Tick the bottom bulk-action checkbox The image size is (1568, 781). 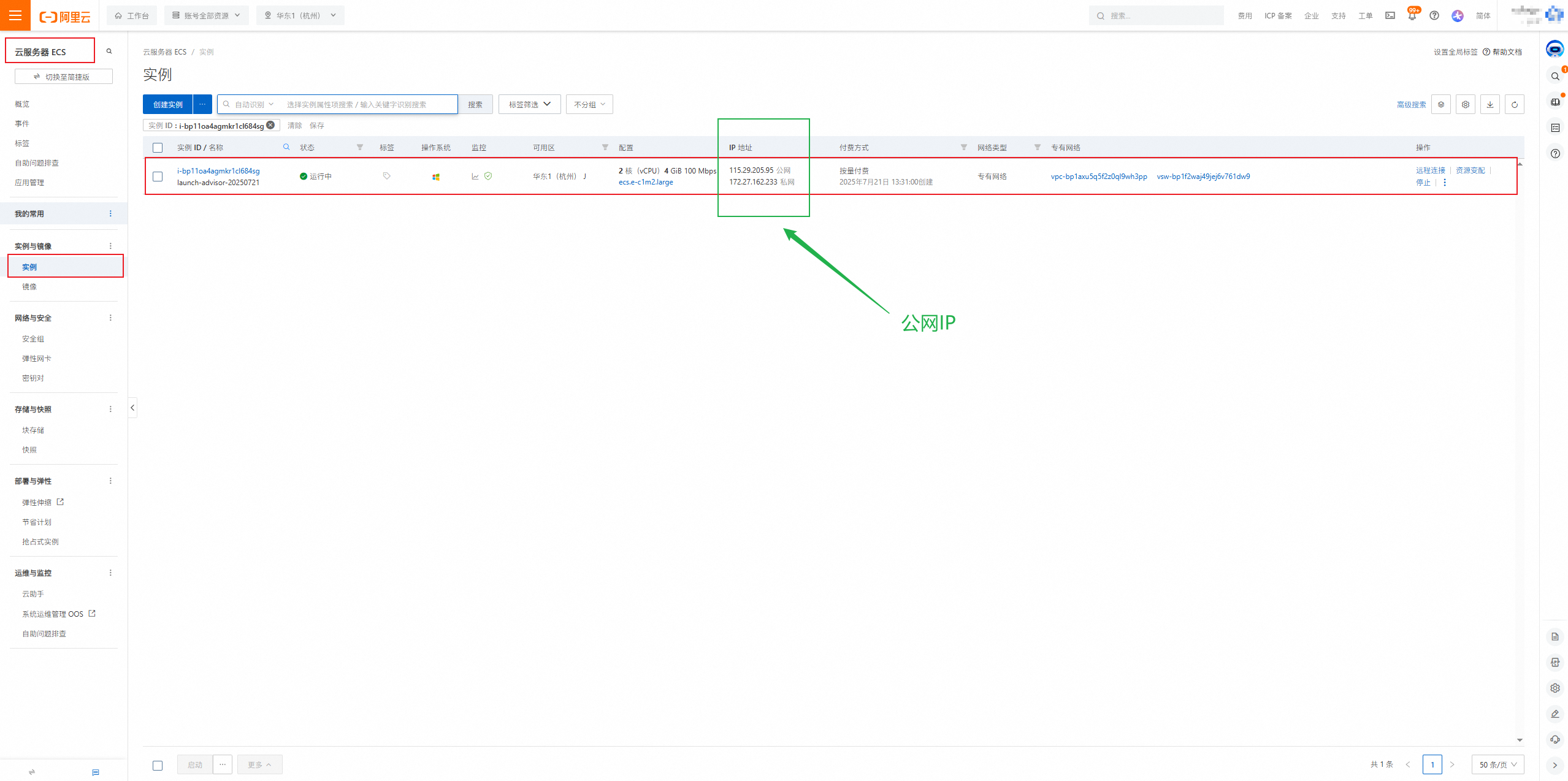[158, 765]
